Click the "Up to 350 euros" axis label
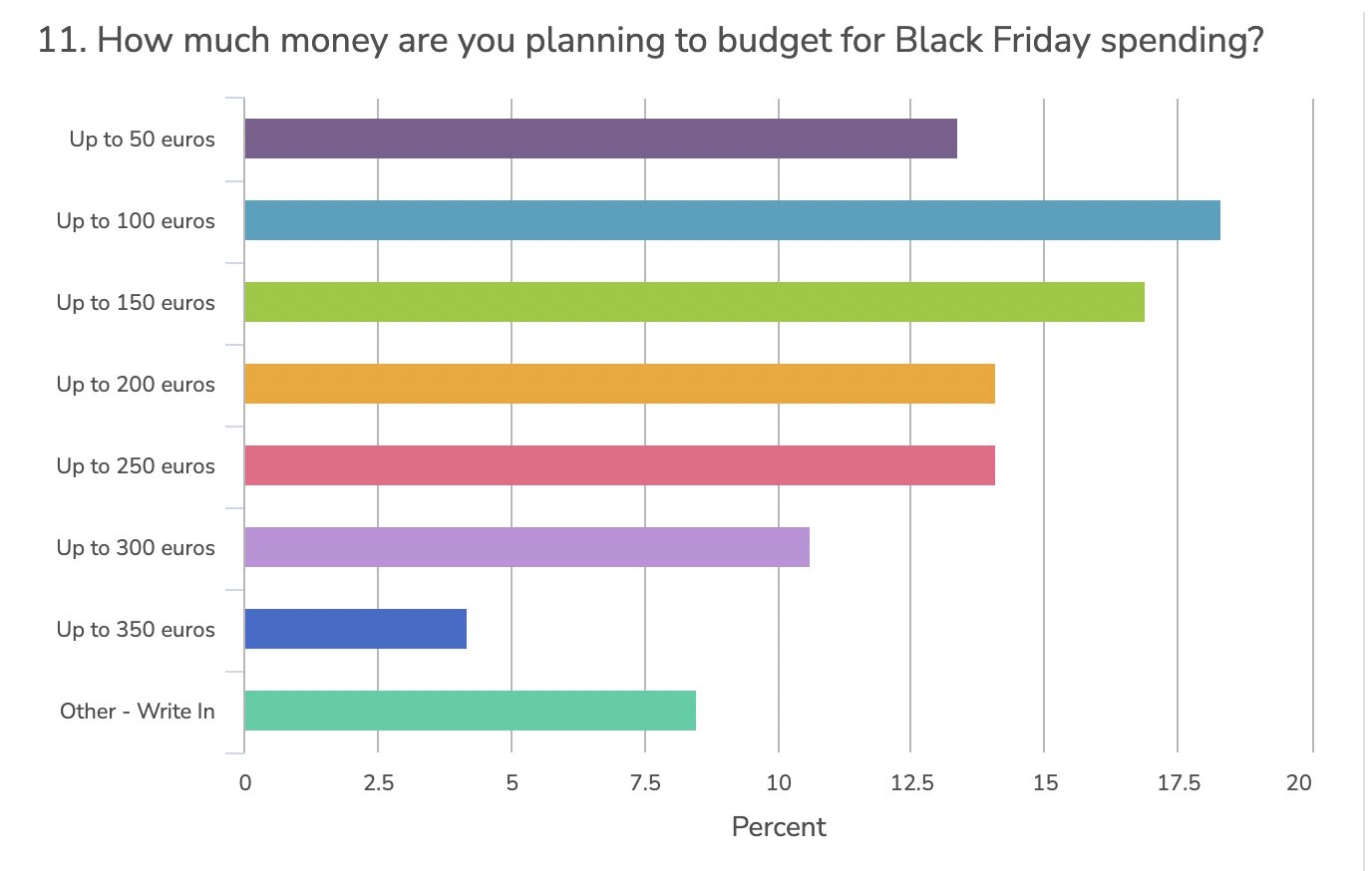Viewport: 1372px width, 871px height. (x=136, y=630)
